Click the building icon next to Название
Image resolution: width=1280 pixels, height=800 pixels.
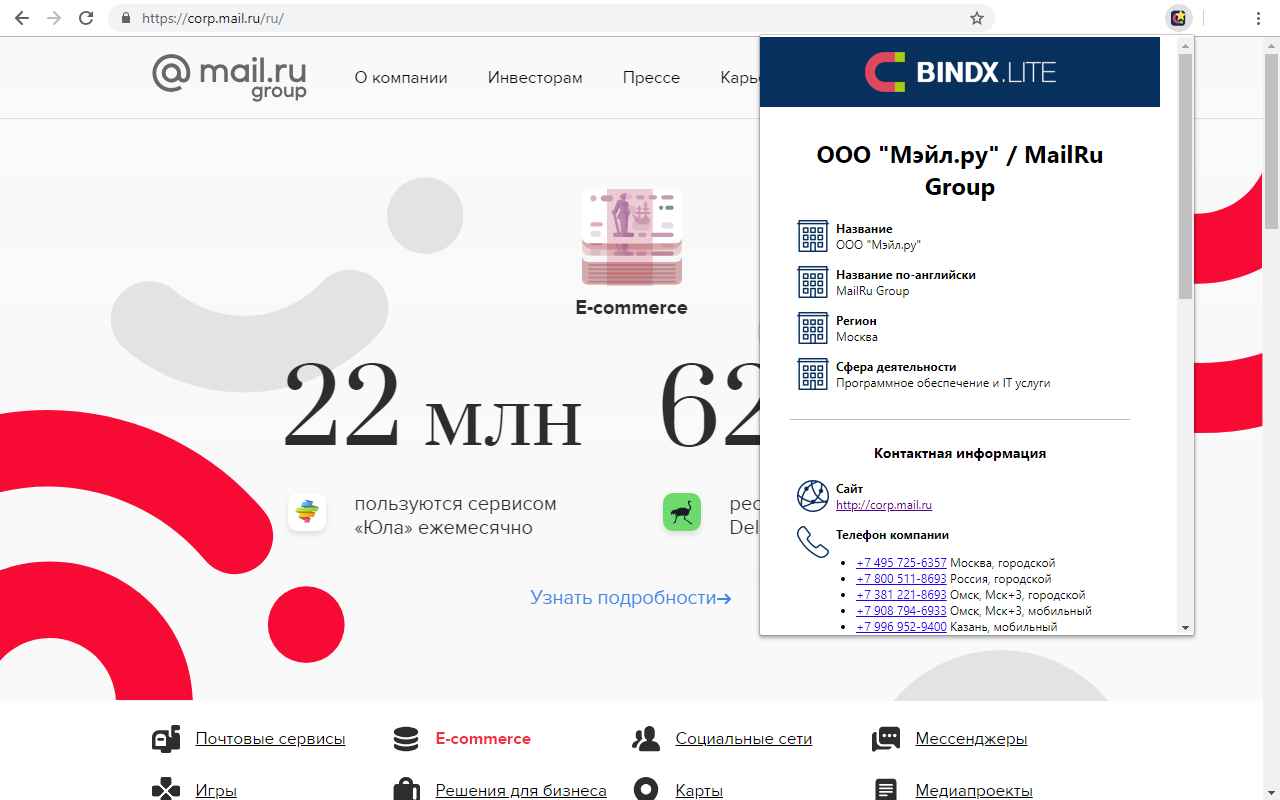pyautogui.click(x=813, y=236)
